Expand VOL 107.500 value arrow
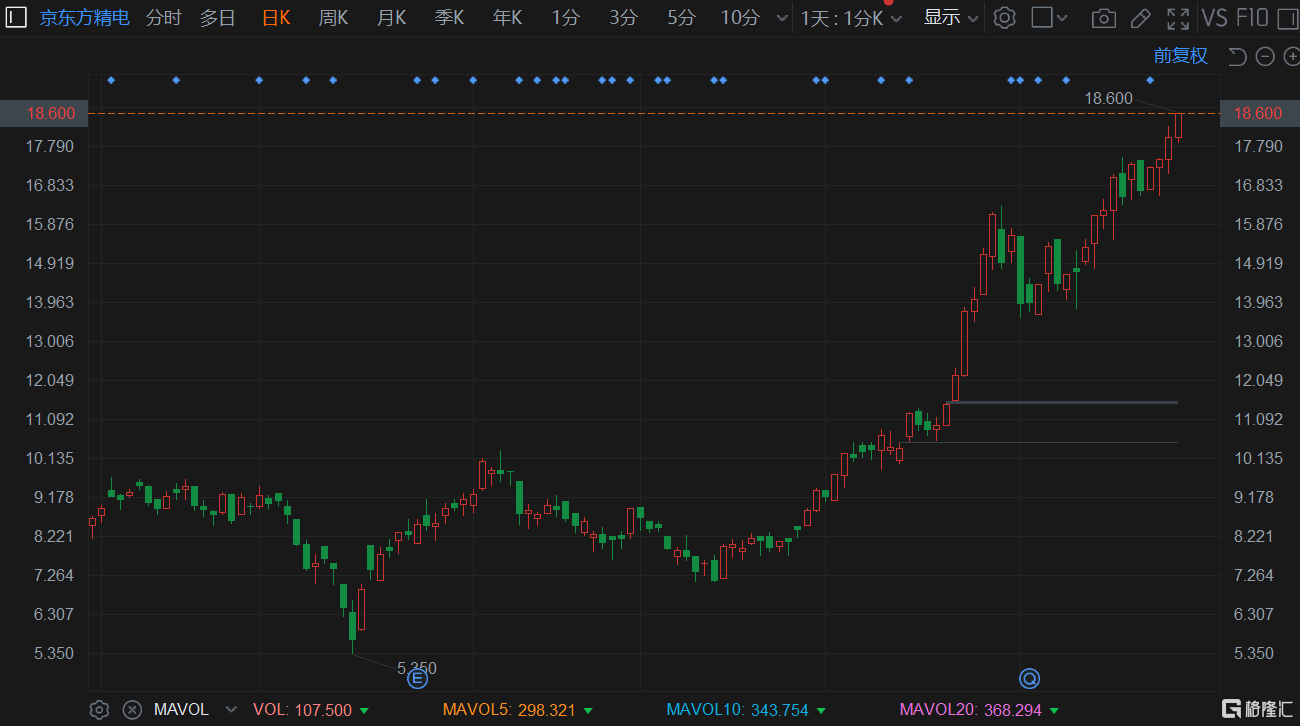 (x=364, y=710)
